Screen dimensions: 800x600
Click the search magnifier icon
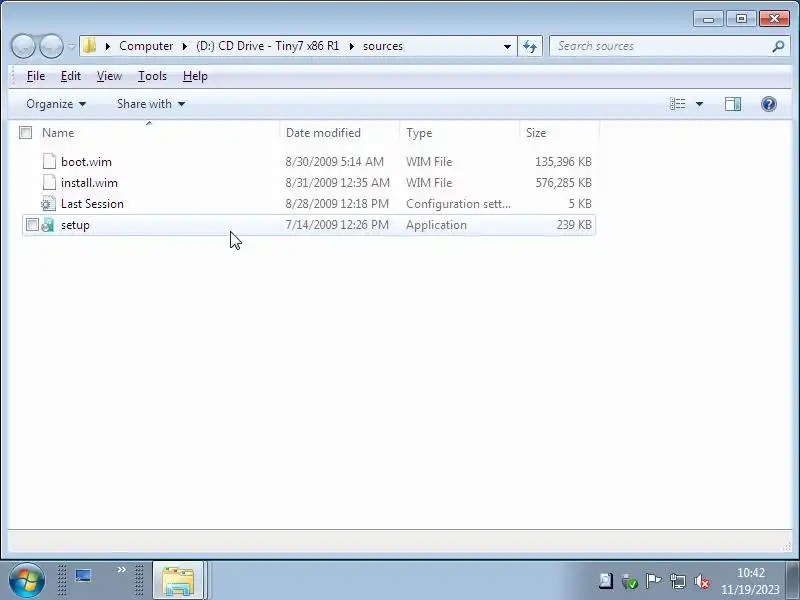click(x=778, y=46)
